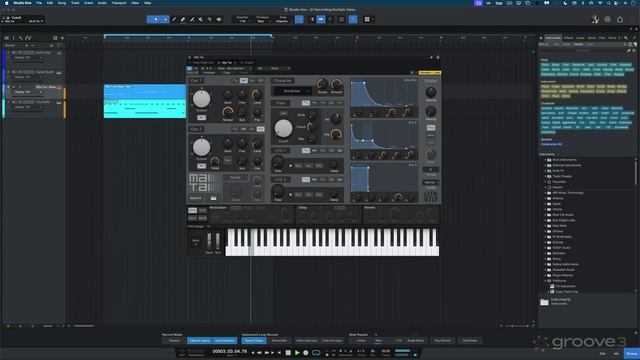Open the Mix view button bottom right
640x360 pixels.
616,353
